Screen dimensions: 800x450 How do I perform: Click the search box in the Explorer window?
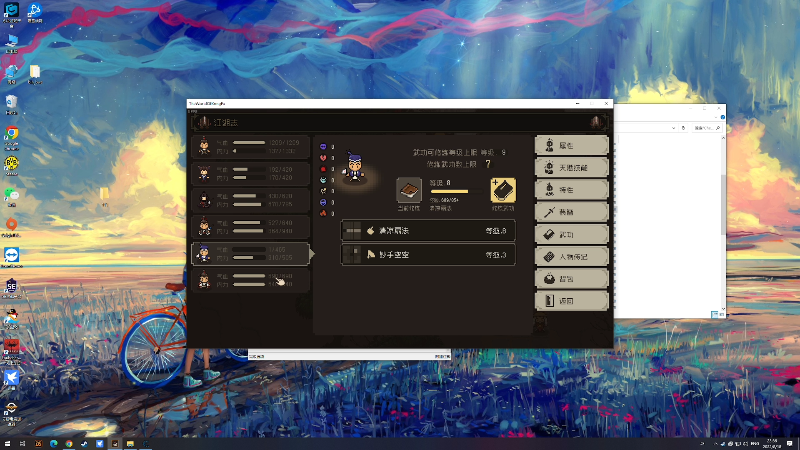(x=706, y=128)
